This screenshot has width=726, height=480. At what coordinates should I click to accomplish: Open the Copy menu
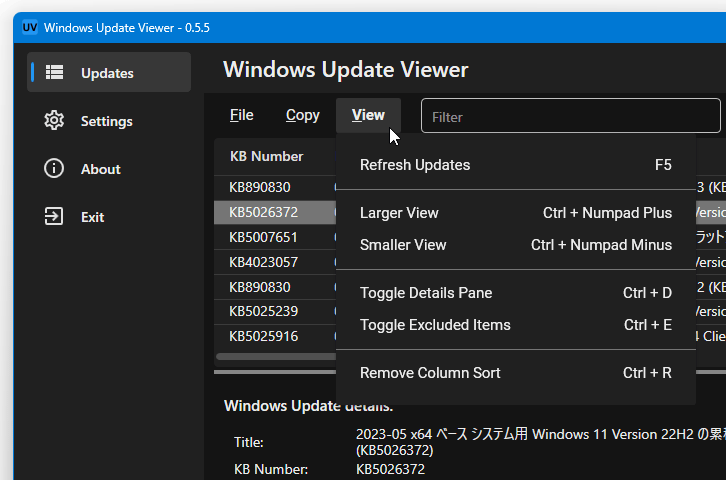click(x=302, y=115)
